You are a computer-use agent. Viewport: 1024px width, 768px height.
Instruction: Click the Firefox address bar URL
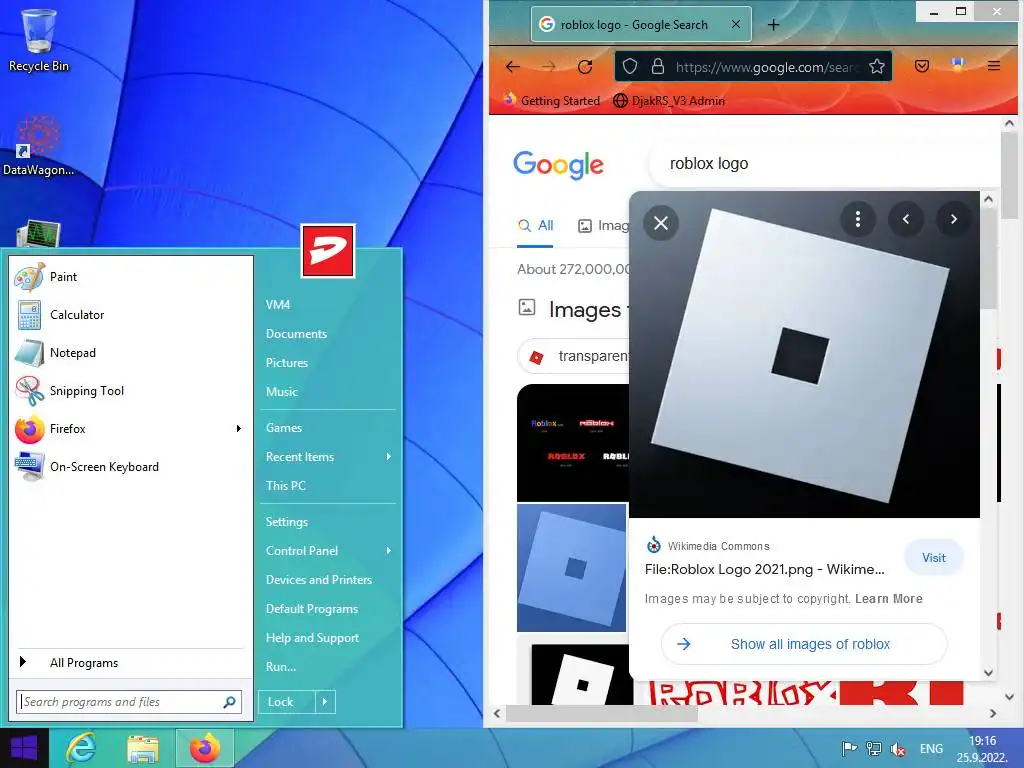tap(766, 67)
